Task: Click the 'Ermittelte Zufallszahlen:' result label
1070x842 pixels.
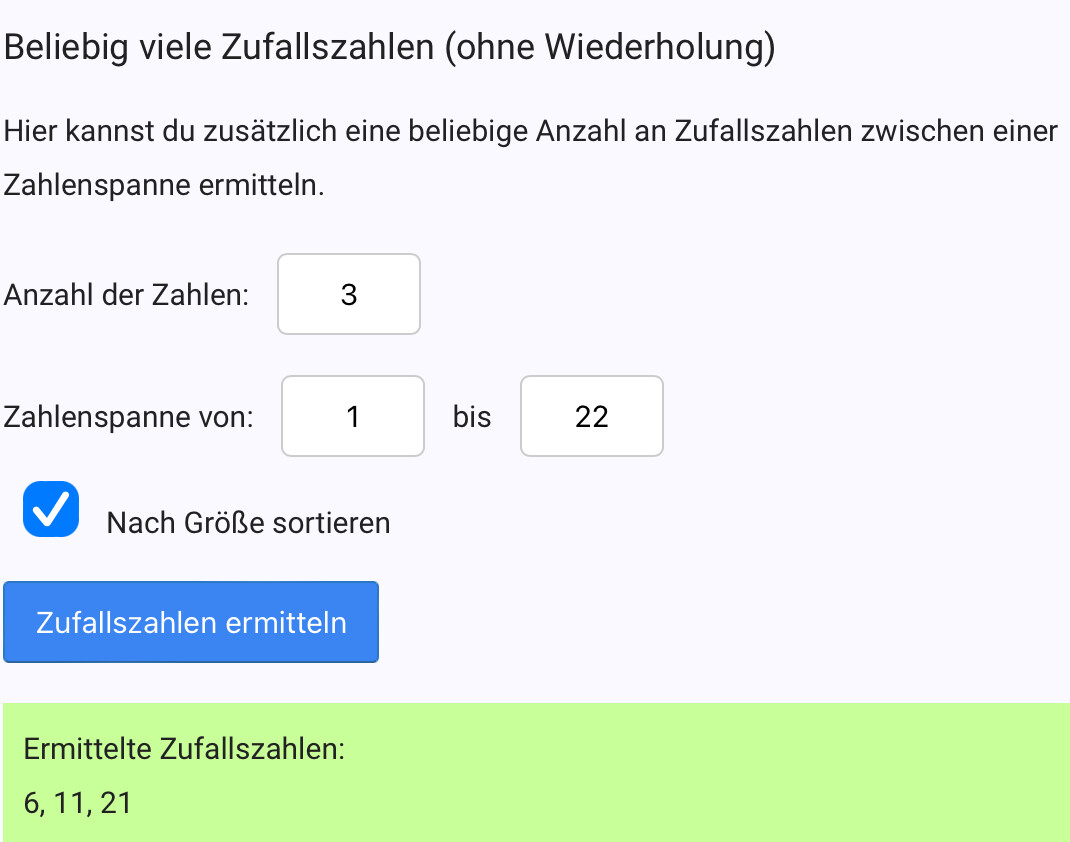Action: 184,748
